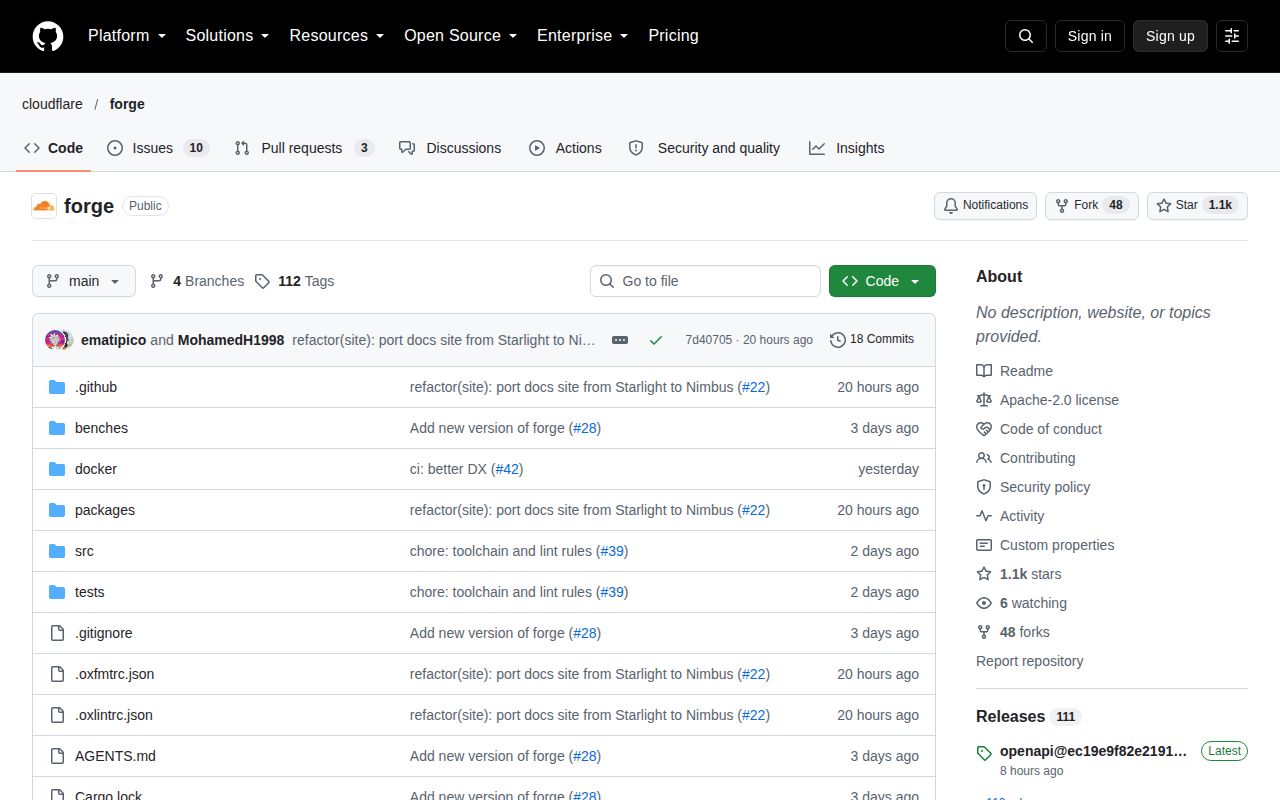Switch to the Actions tab
Viewport: 1280px width, 800px height.
tap(565, 148)
